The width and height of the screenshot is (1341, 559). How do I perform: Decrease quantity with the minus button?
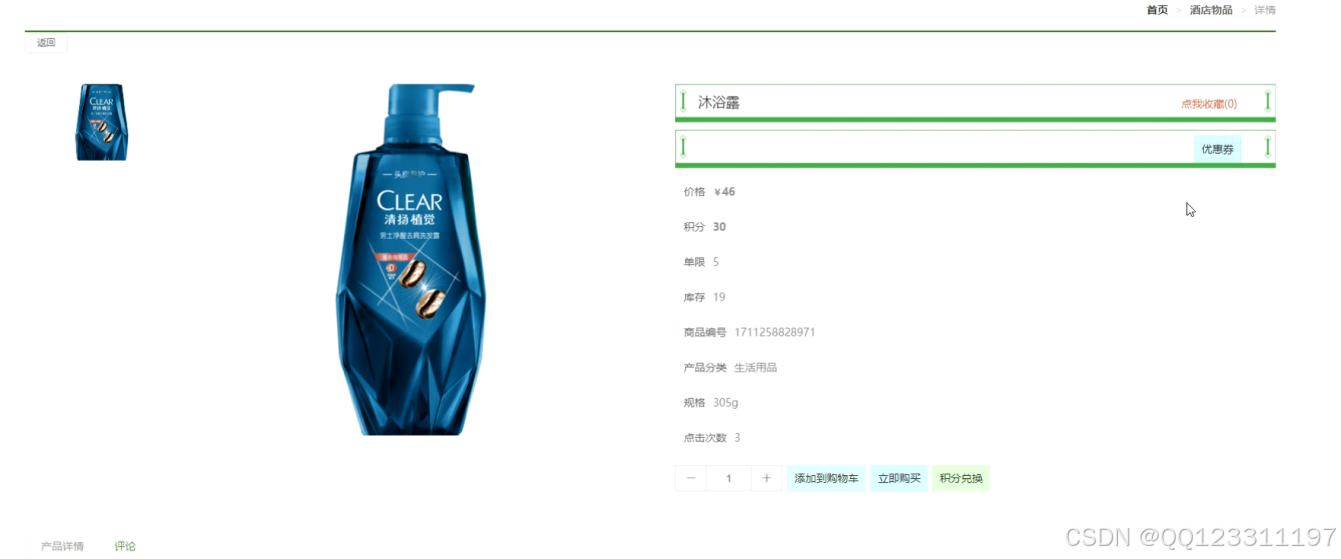tap(691, 478)
